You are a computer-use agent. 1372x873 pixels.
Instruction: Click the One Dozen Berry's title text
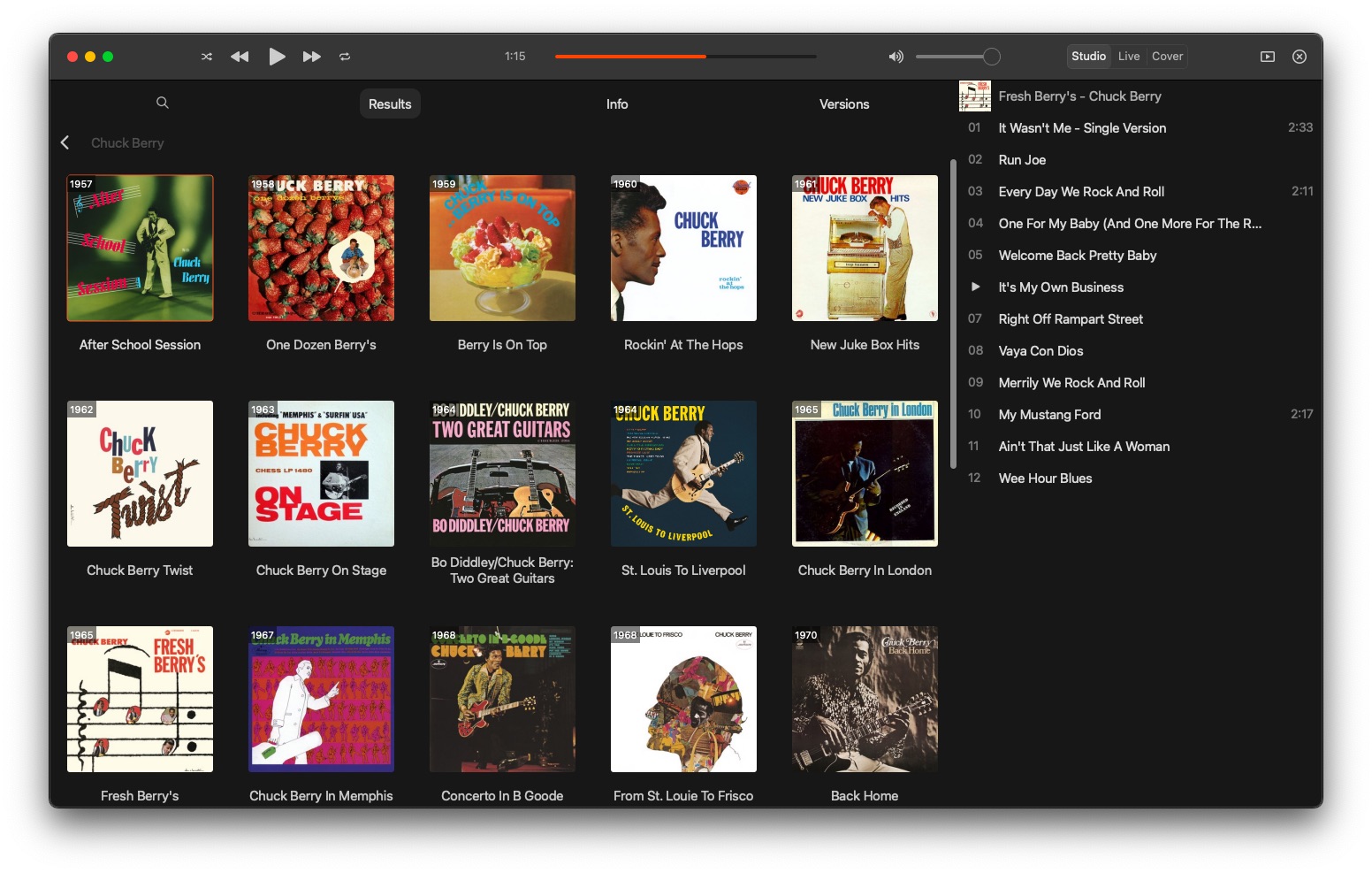point(321,345)
